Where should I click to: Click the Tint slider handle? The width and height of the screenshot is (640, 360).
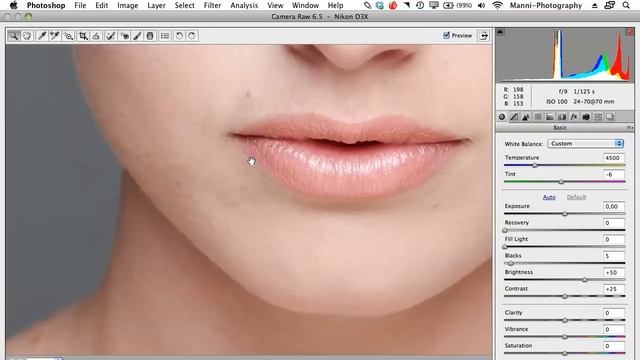561,182
